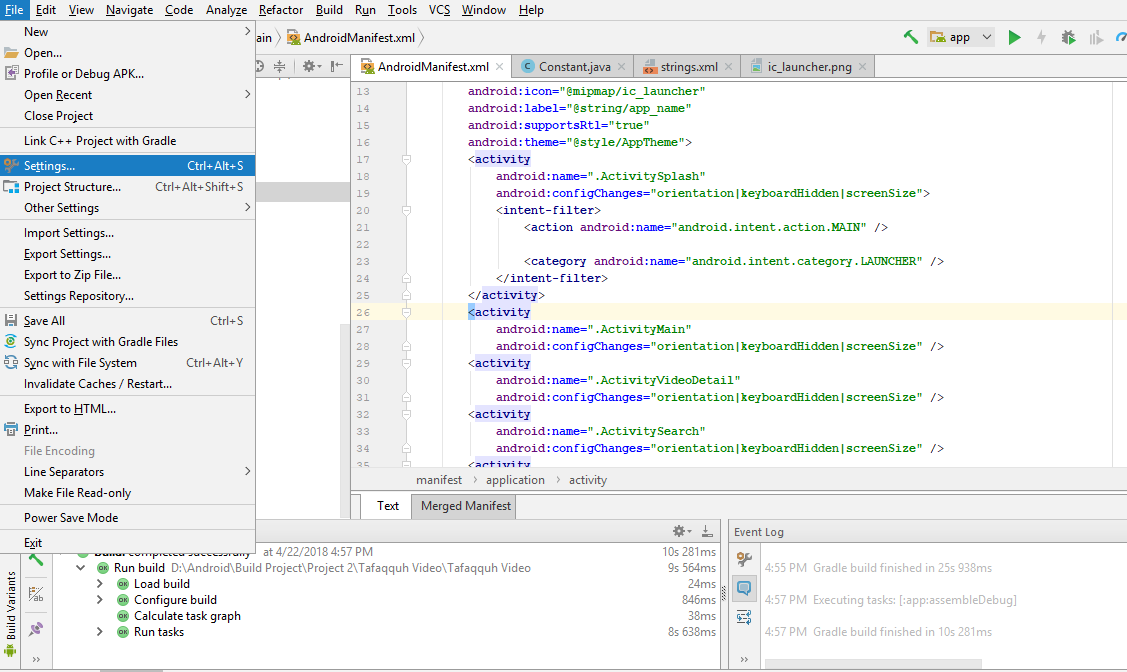Image resolution: width=1127 pixels, height=672 pixels.
Task: Select Settings... in the File menu
Action: [127, 165]
